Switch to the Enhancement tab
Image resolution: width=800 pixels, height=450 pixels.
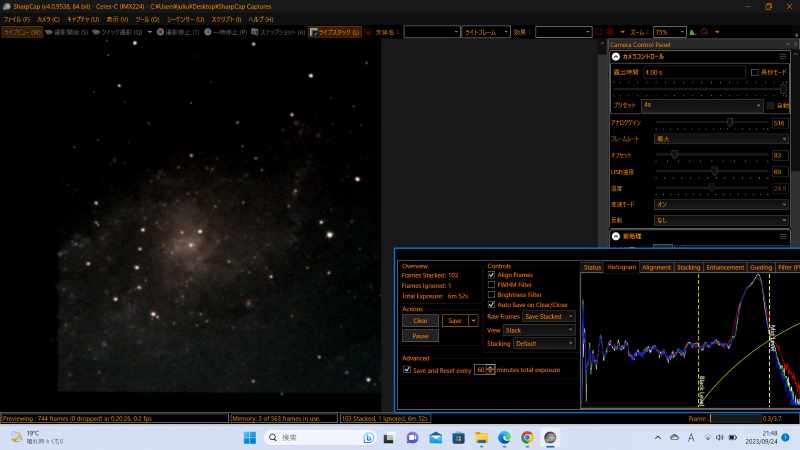click(725, 268)
